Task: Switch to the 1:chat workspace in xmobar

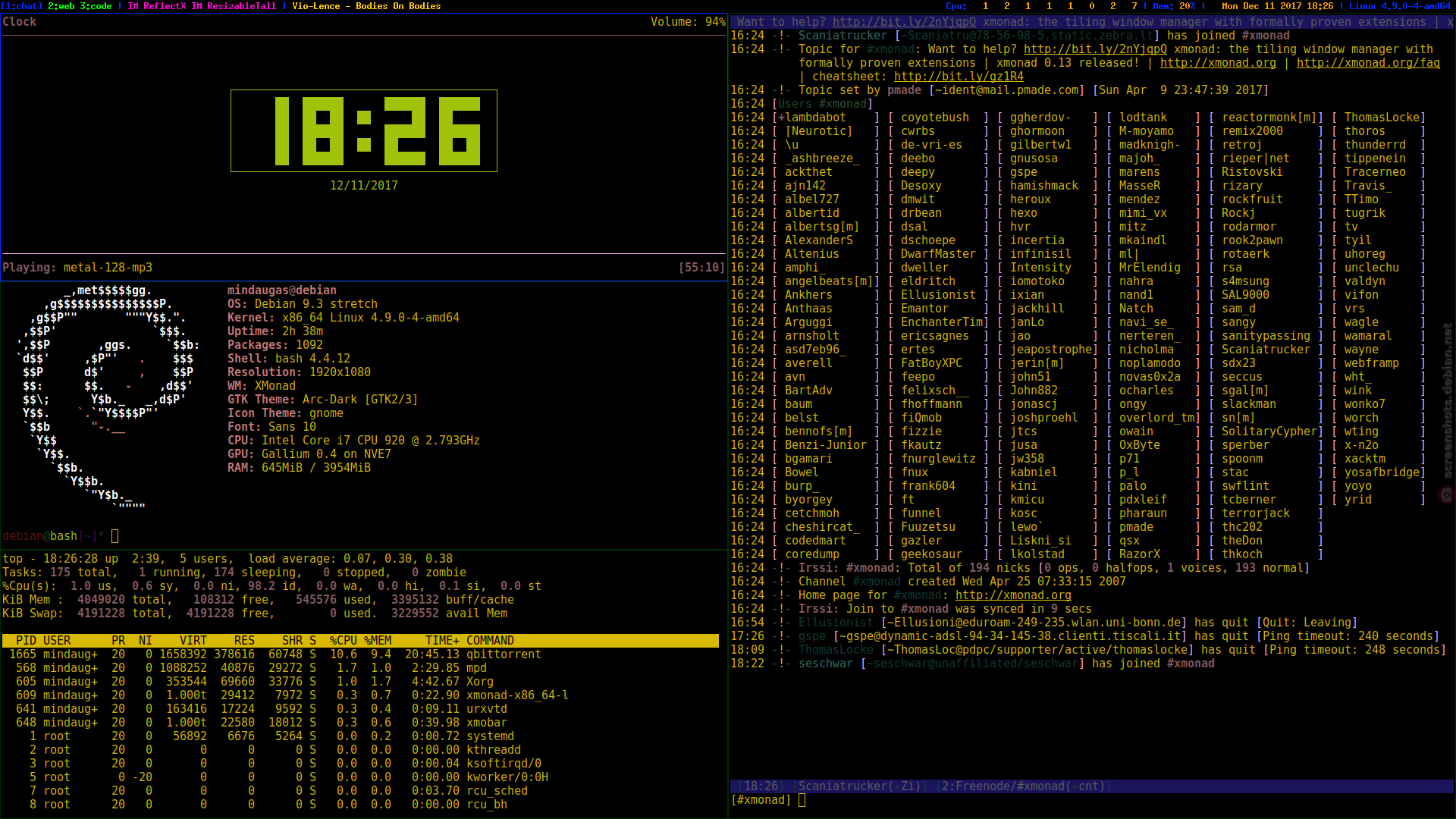Action: coord(21,6)
